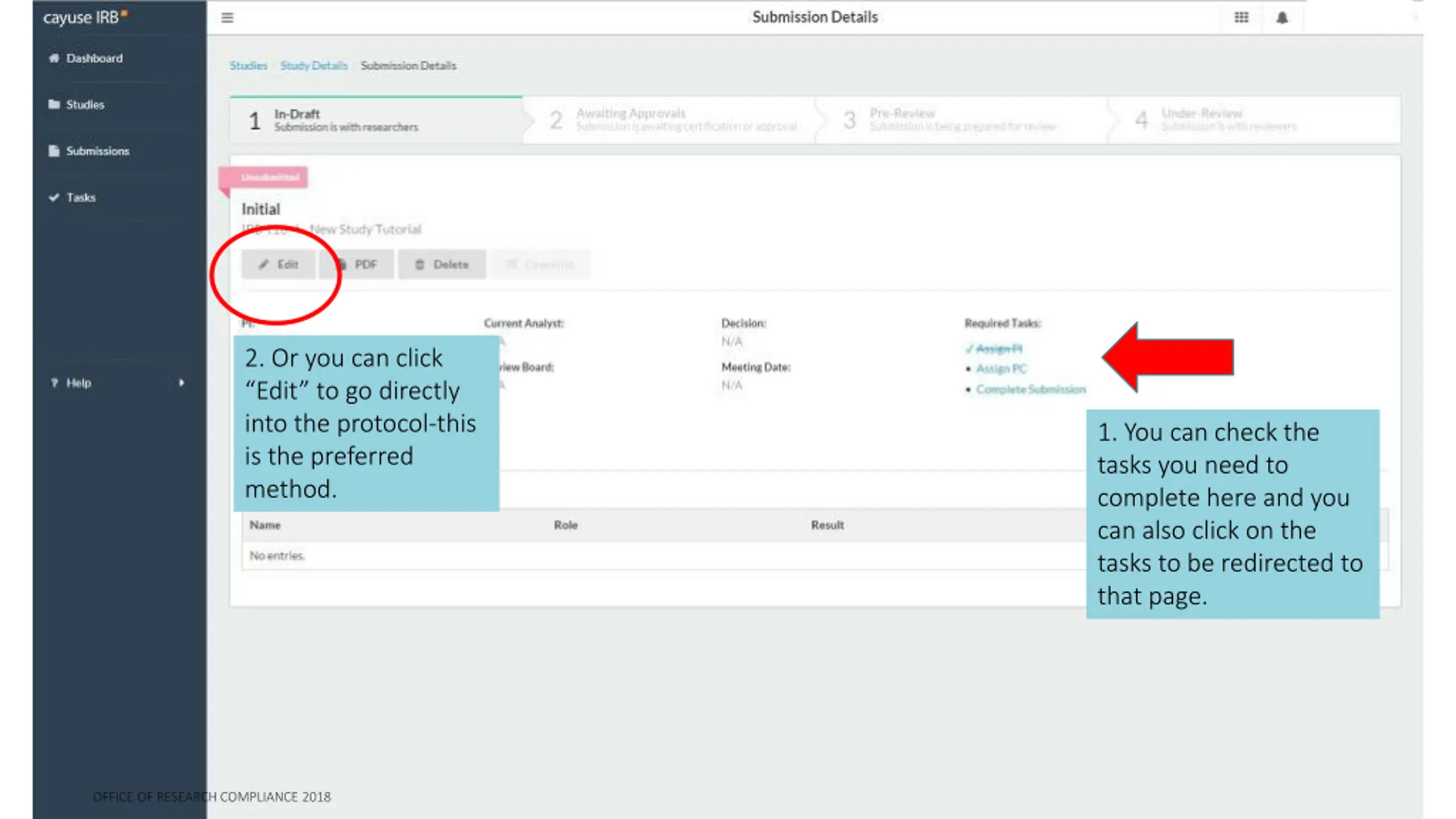The image size is (1456, 819).
Task: Expand the Help submenu arrow
Action: click(181, 383)
